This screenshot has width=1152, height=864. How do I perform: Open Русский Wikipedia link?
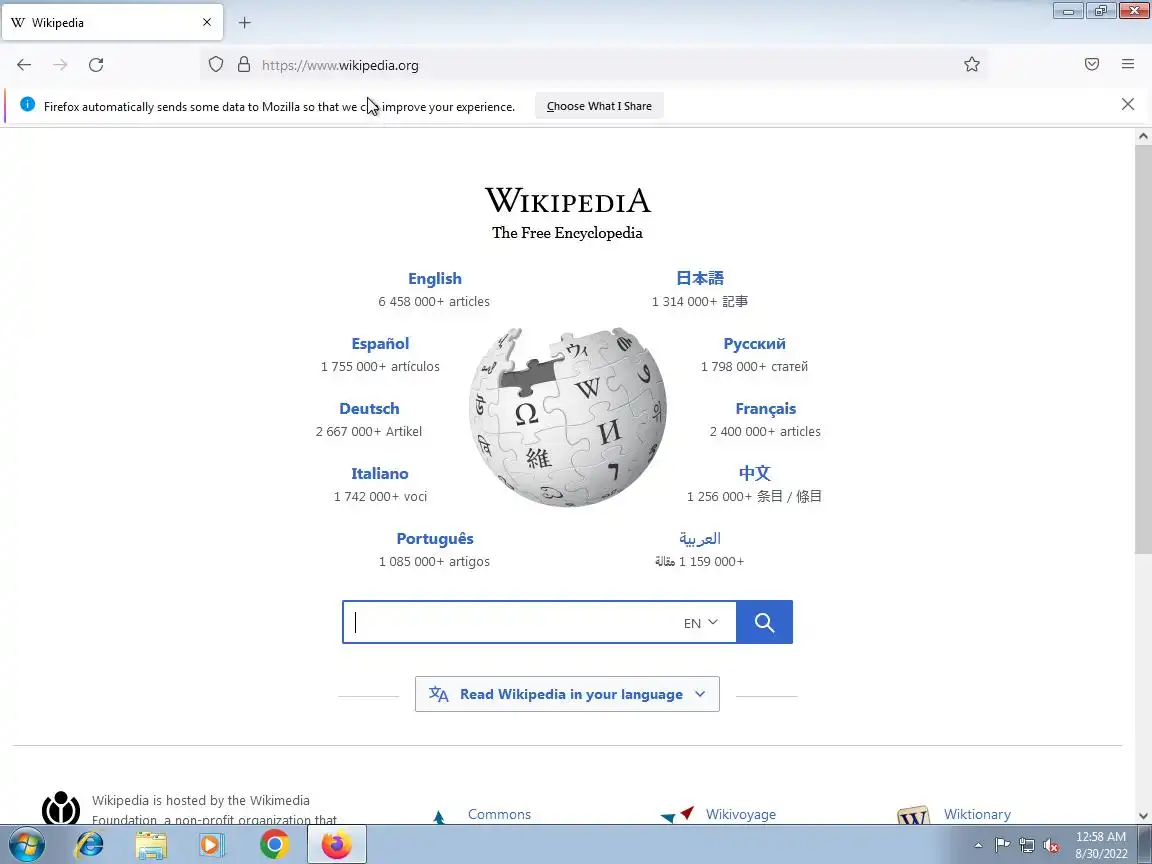pos(755,344)
